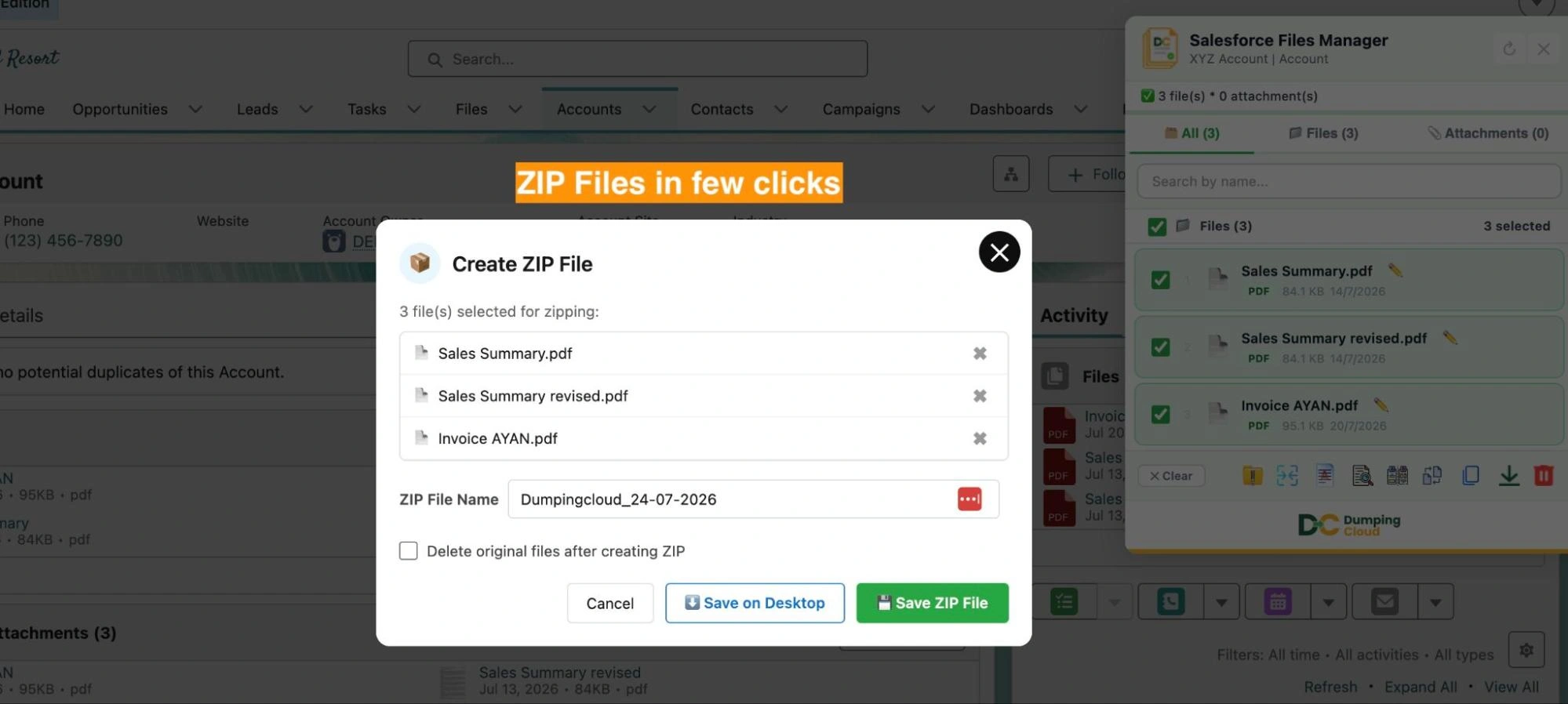Expand the Tasks nav dropdown chevron

(414, 110)
